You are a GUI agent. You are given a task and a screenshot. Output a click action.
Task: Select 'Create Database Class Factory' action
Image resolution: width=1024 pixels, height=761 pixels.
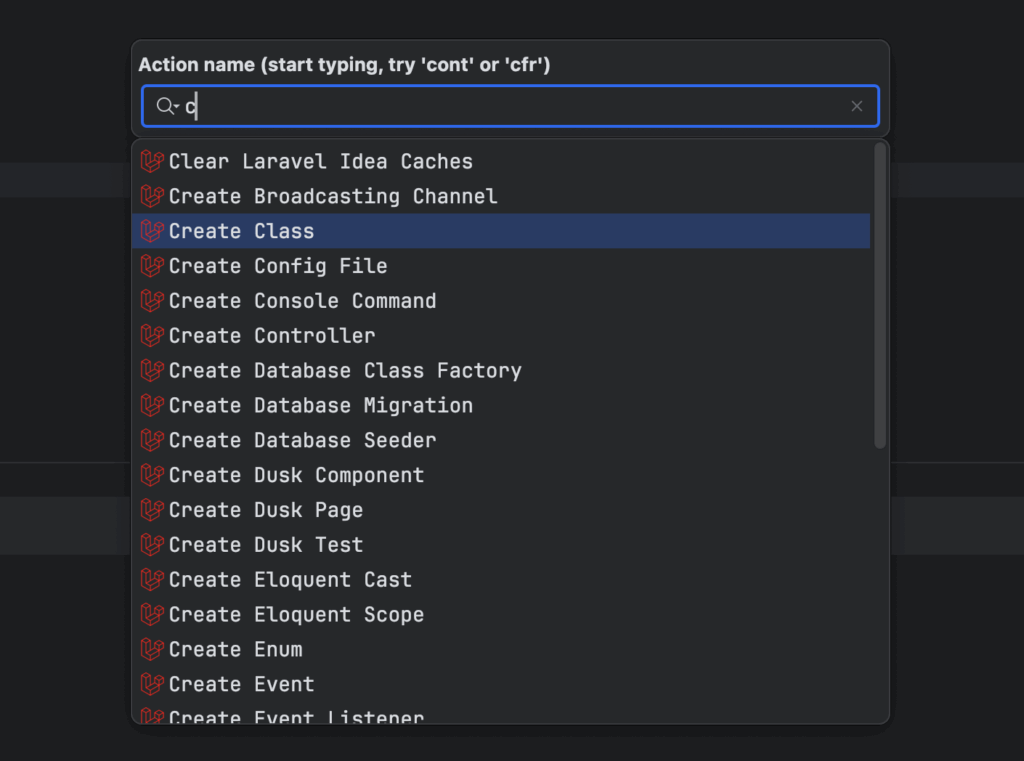pos(501,370)
